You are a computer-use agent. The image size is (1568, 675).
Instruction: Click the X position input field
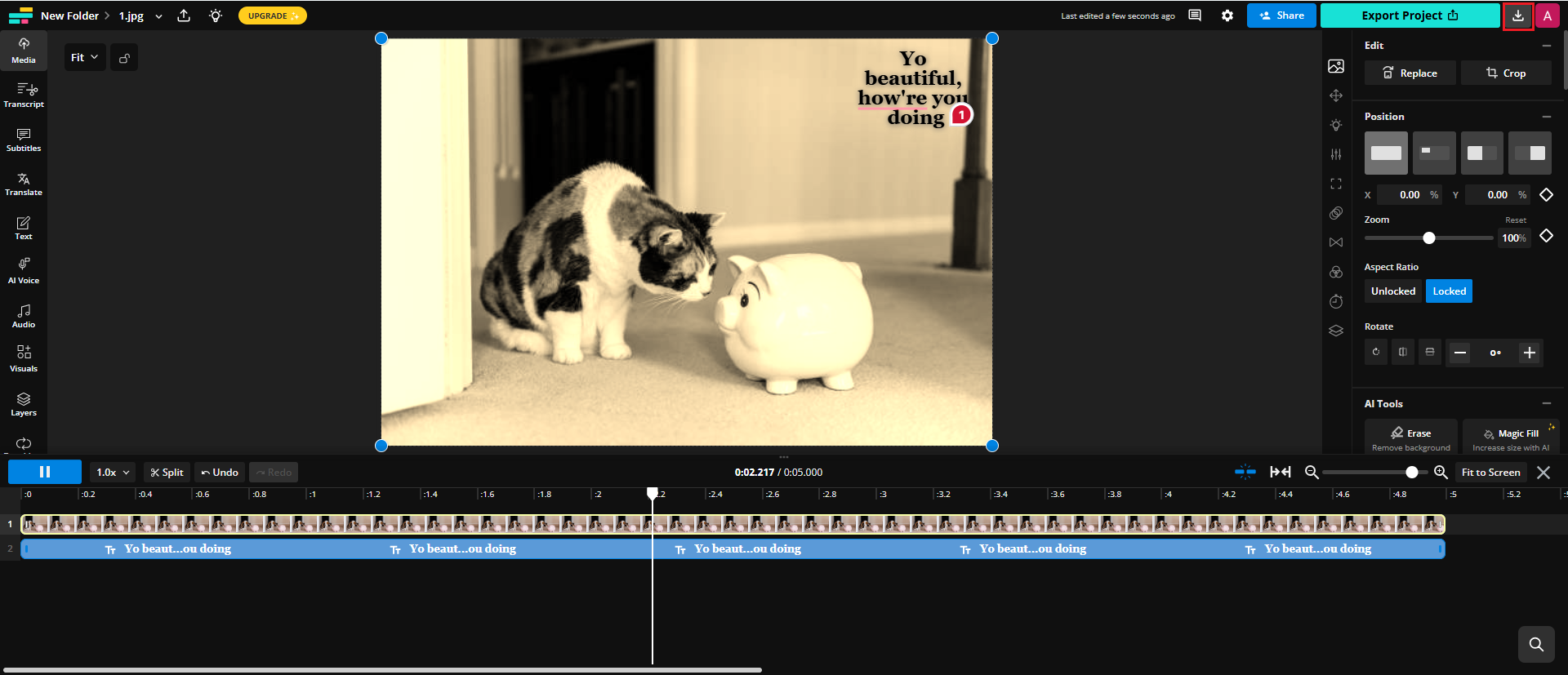(1409, 195)
